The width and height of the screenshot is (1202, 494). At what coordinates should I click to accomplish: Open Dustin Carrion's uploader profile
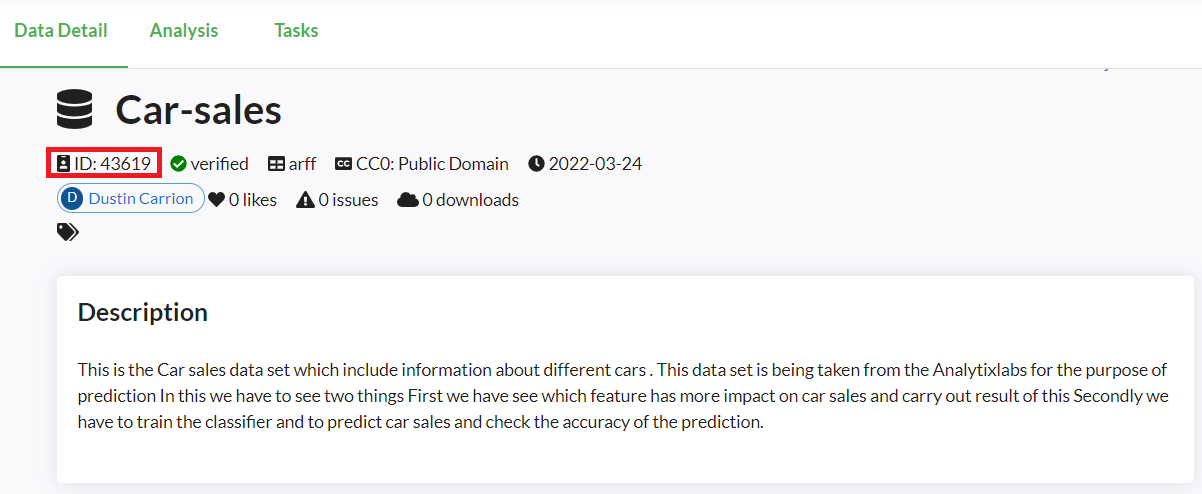(x=140, y=199)
